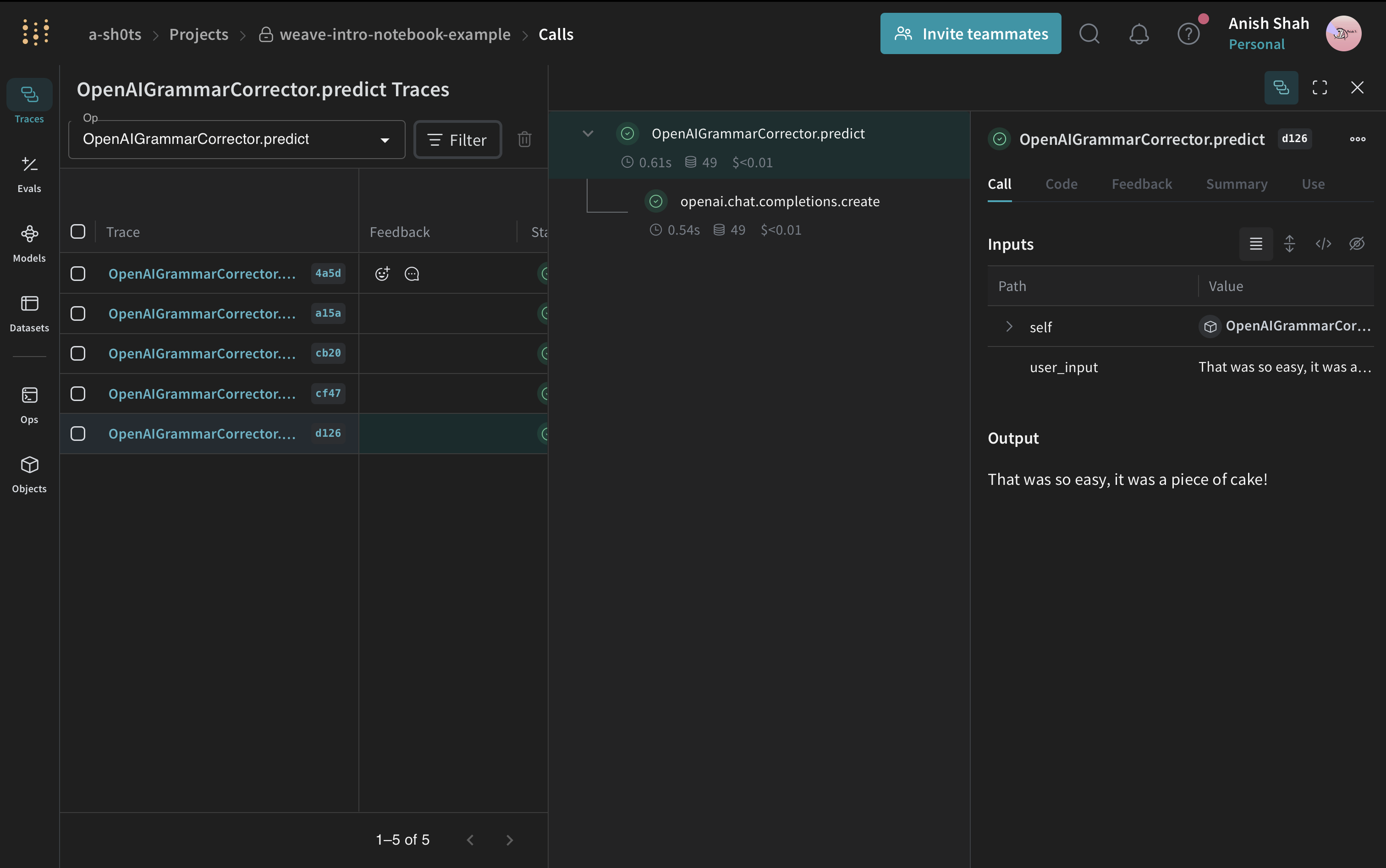Click the Invite teammates button
Screen dimensions: 1386x868
coord(970,34)
